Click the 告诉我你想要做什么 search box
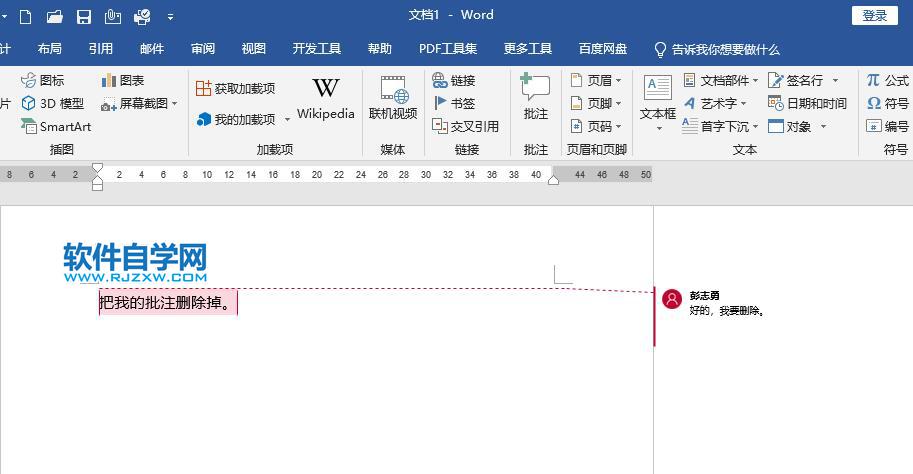The width and height of the screenshot is (913, 474). [x=717, y=49]
